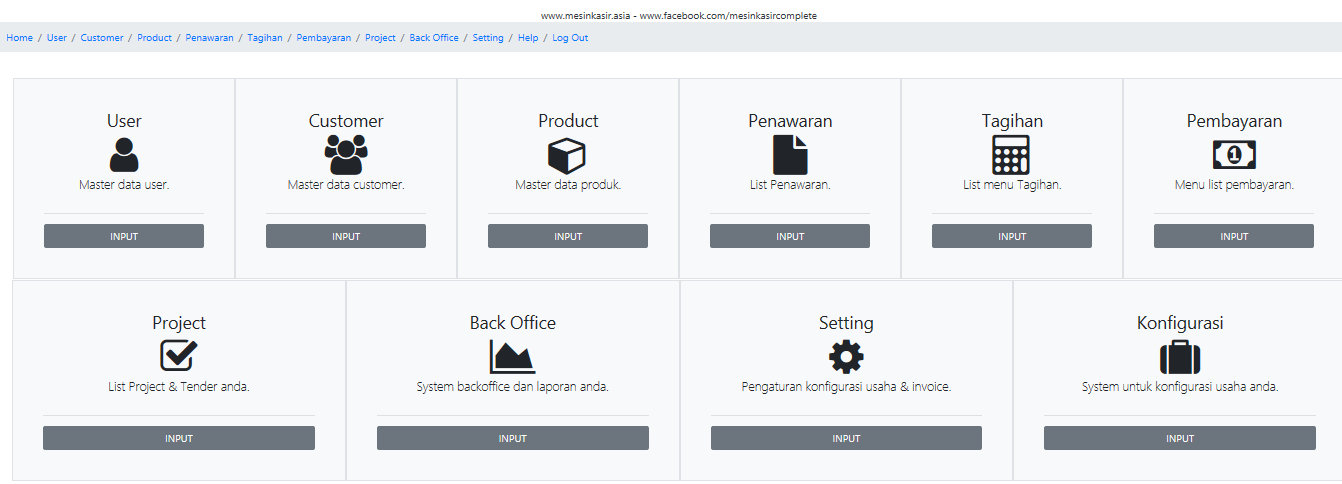Open Penawaran from the top navigation

(x=209, y=38)
